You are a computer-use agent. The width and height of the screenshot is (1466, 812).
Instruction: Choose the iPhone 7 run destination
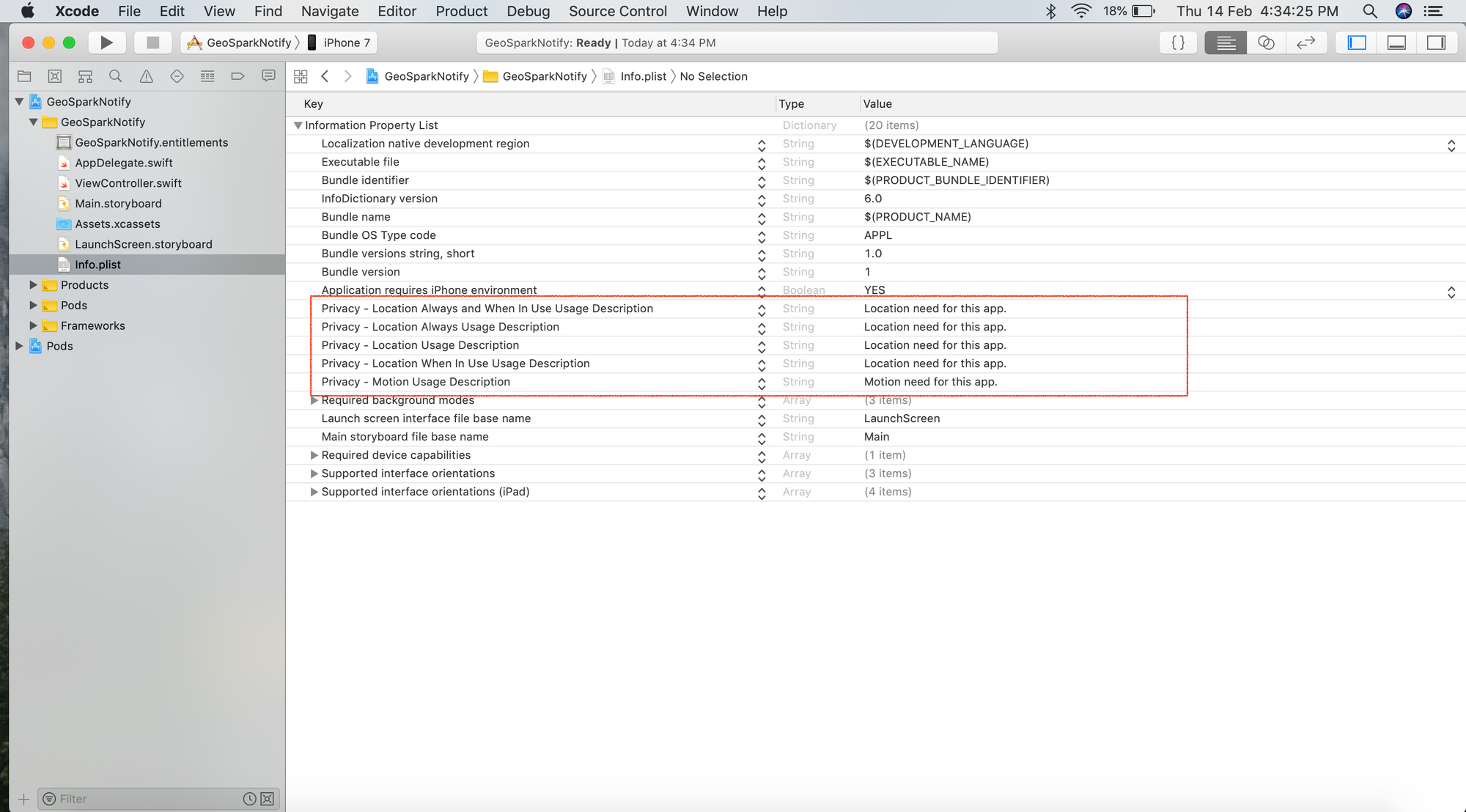(x=339, y=43)
